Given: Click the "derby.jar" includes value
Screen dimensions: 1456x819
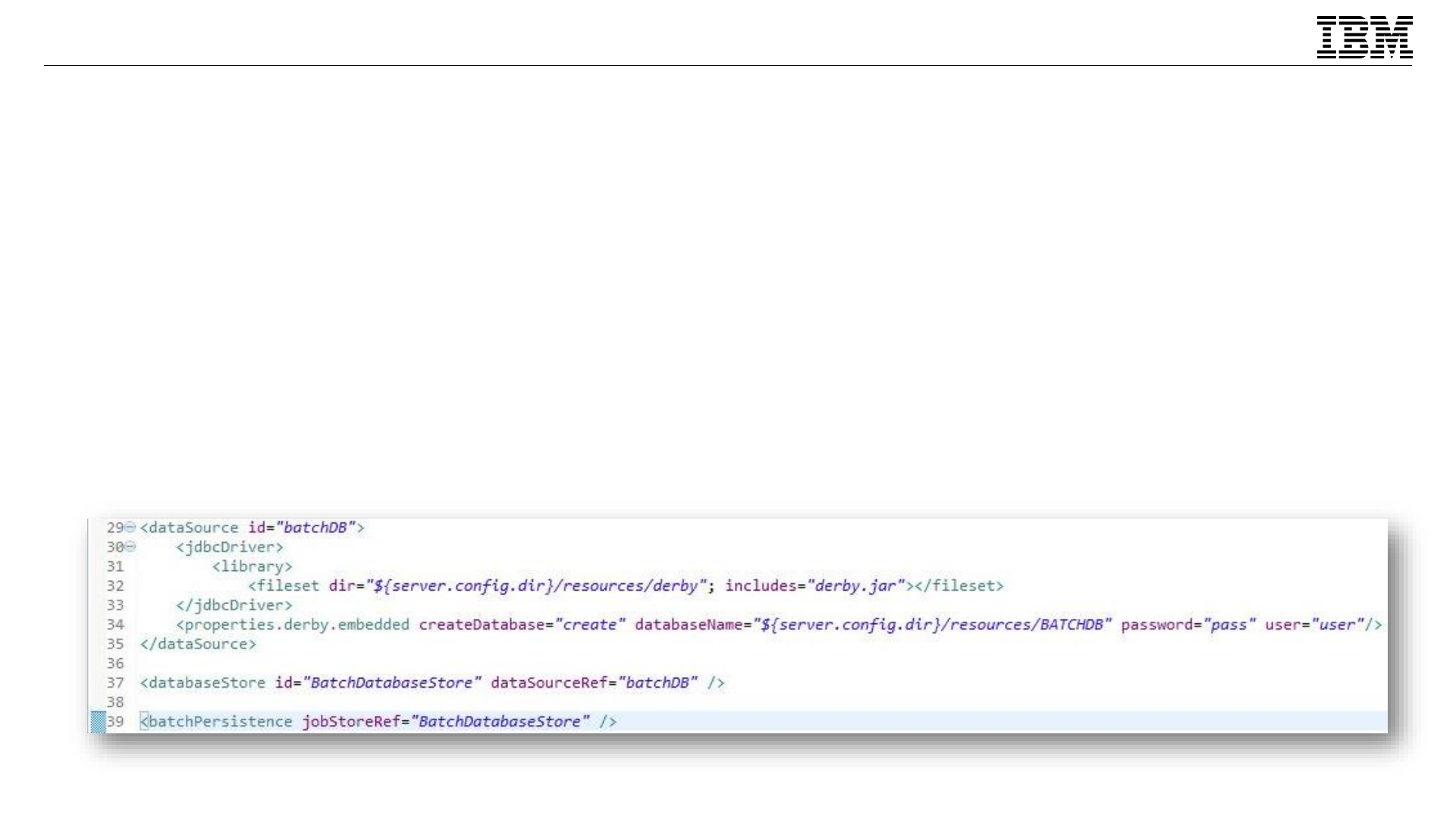Looking at the screenshot, I should 856,585.
